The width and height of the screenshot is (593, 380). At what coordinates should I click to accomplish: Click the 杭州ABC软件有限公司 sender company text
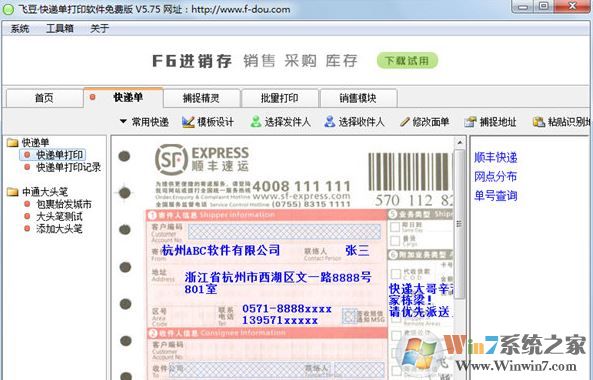[x=221, y=250]
